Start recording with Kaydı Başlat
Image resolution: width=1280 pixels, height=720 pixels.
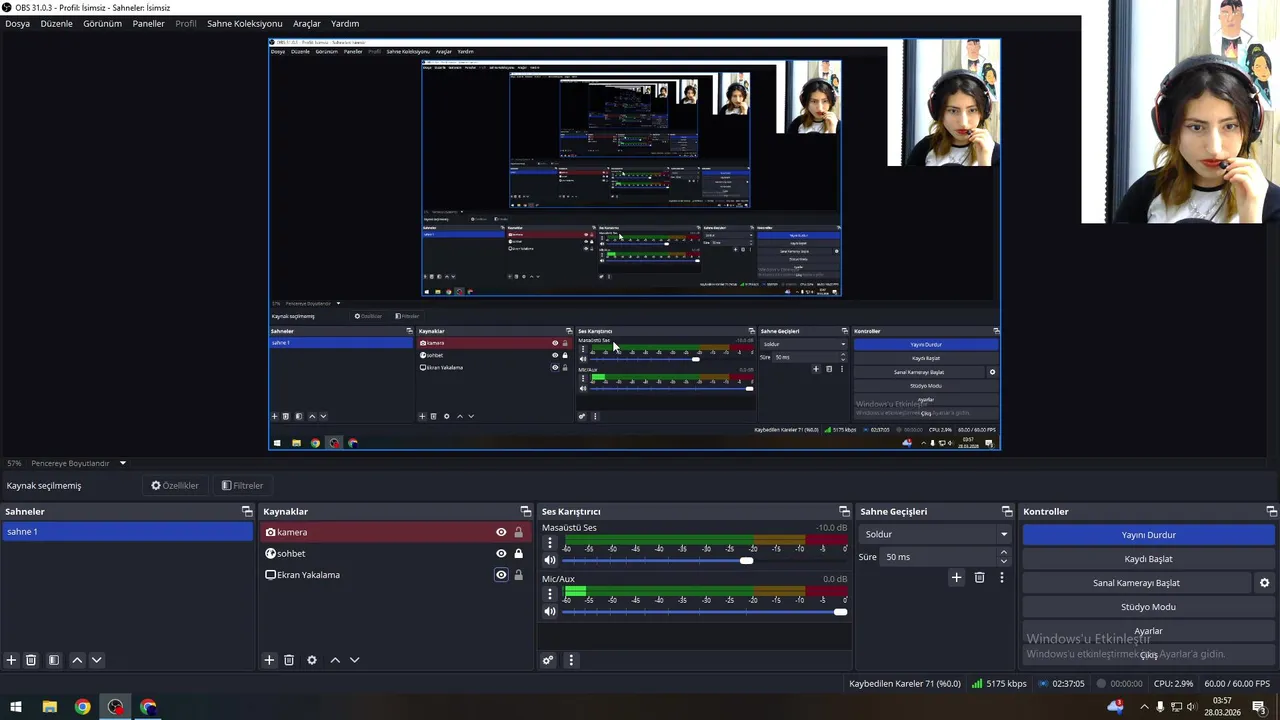[1148, 559]
